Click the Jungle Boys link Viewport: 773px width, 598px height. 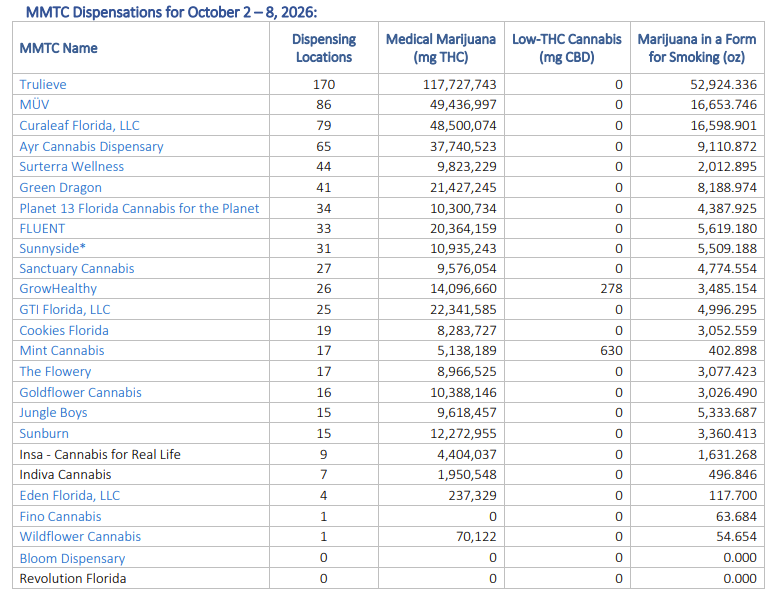[x=53, y=413]
